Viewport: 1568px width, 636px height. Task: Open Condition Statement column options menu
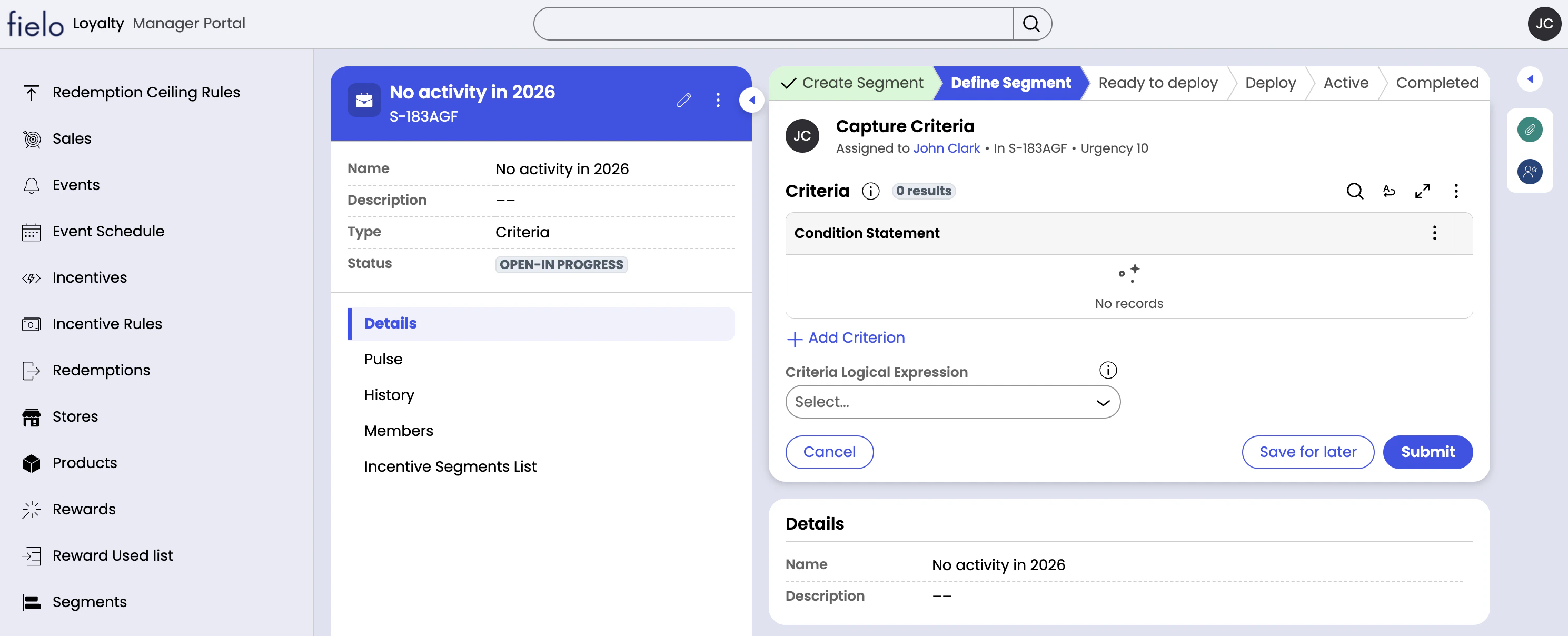1434,233
